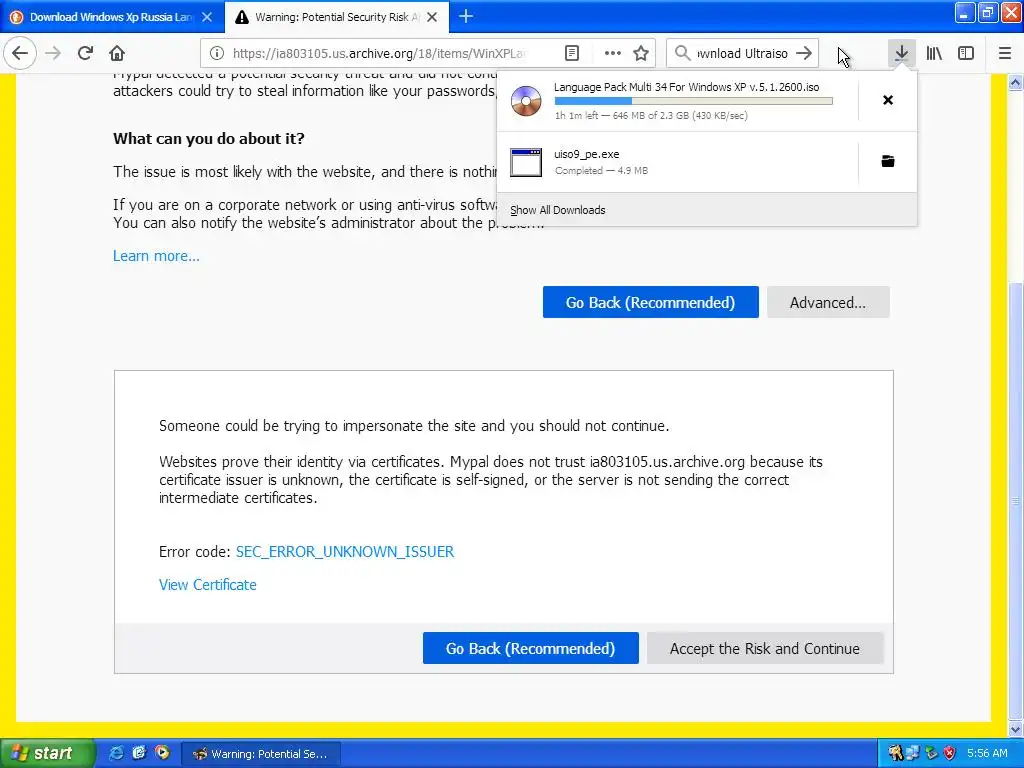Click the page scrollbar down arrow
The image size is (1024, 768).
[1016, 729]
